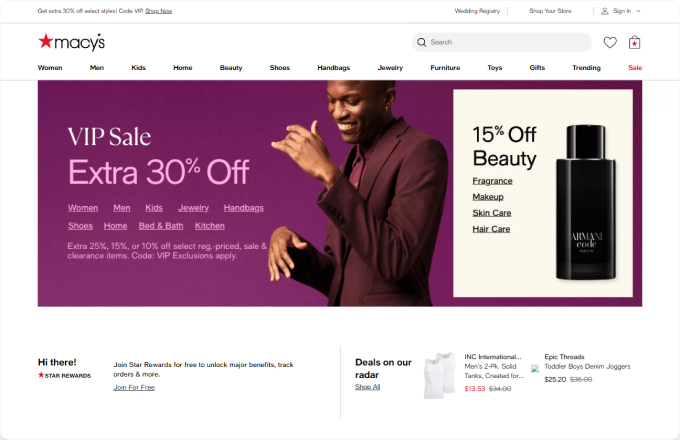Open Fragrance link under 15% Off Beauty
The width and height of the screenshot is (680, 440).
coord(492,181)
